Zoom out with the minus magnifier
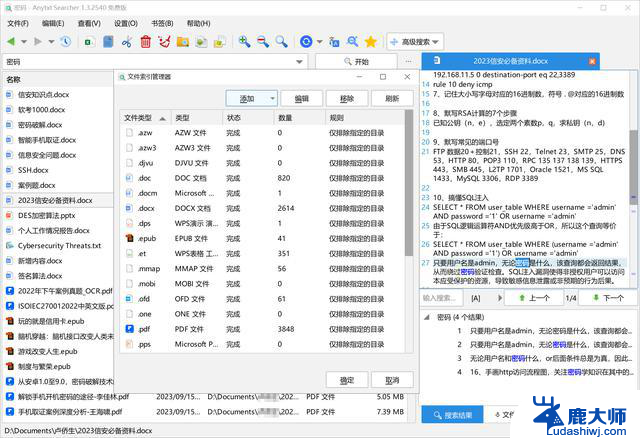 [x=263, y=41]
